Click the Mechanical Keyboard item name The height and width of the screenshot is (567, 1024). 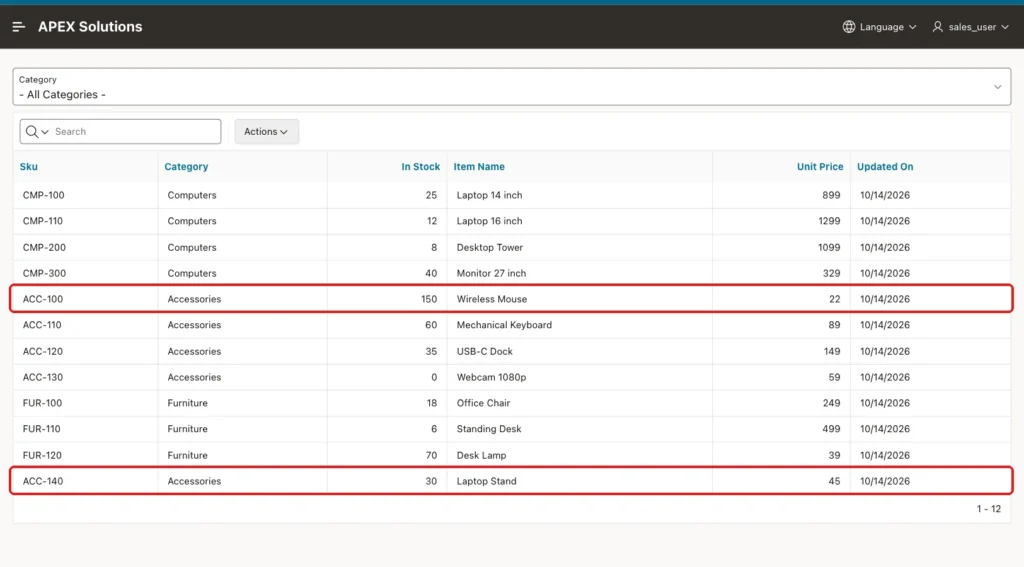tap(504, 325)
